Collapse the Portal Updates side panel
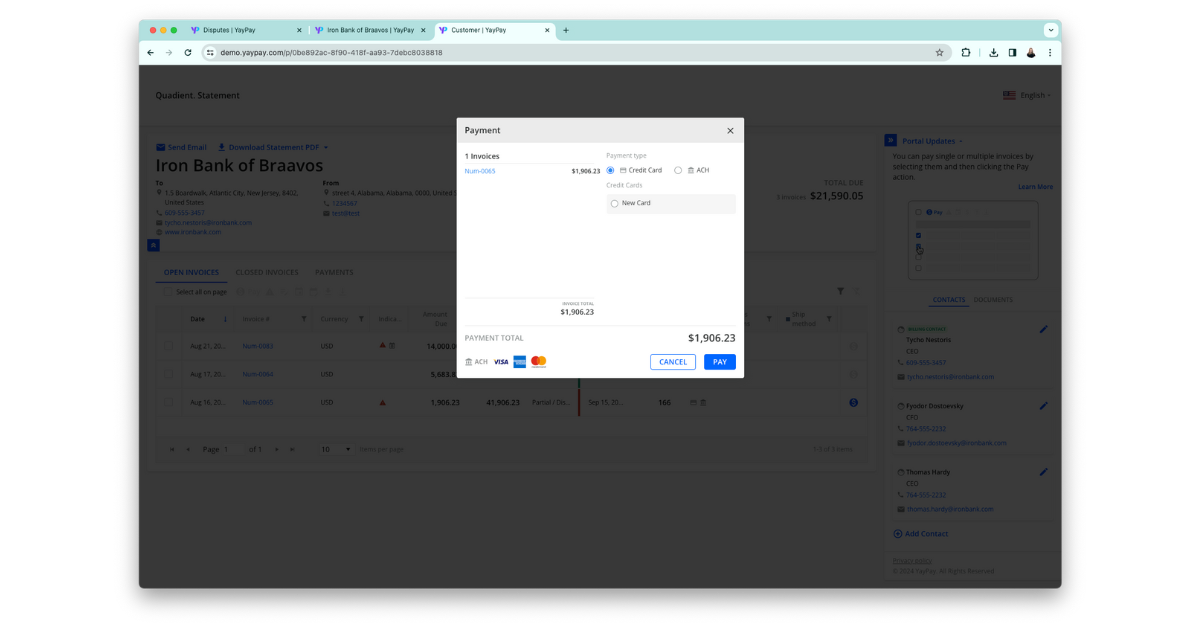The image size is (1200, 627). point(890,141)
